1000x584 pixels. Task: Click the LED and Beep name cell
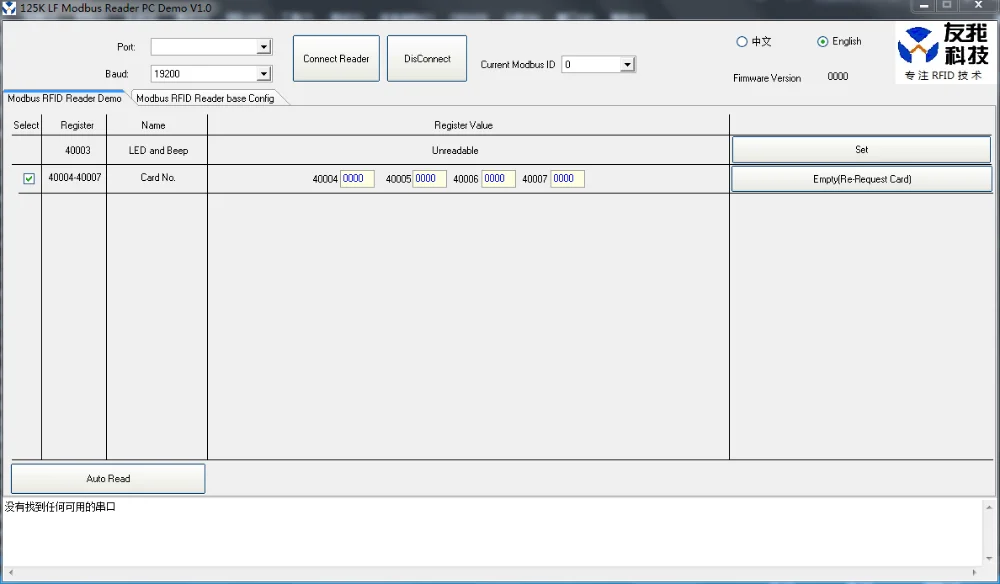(158, 150)
